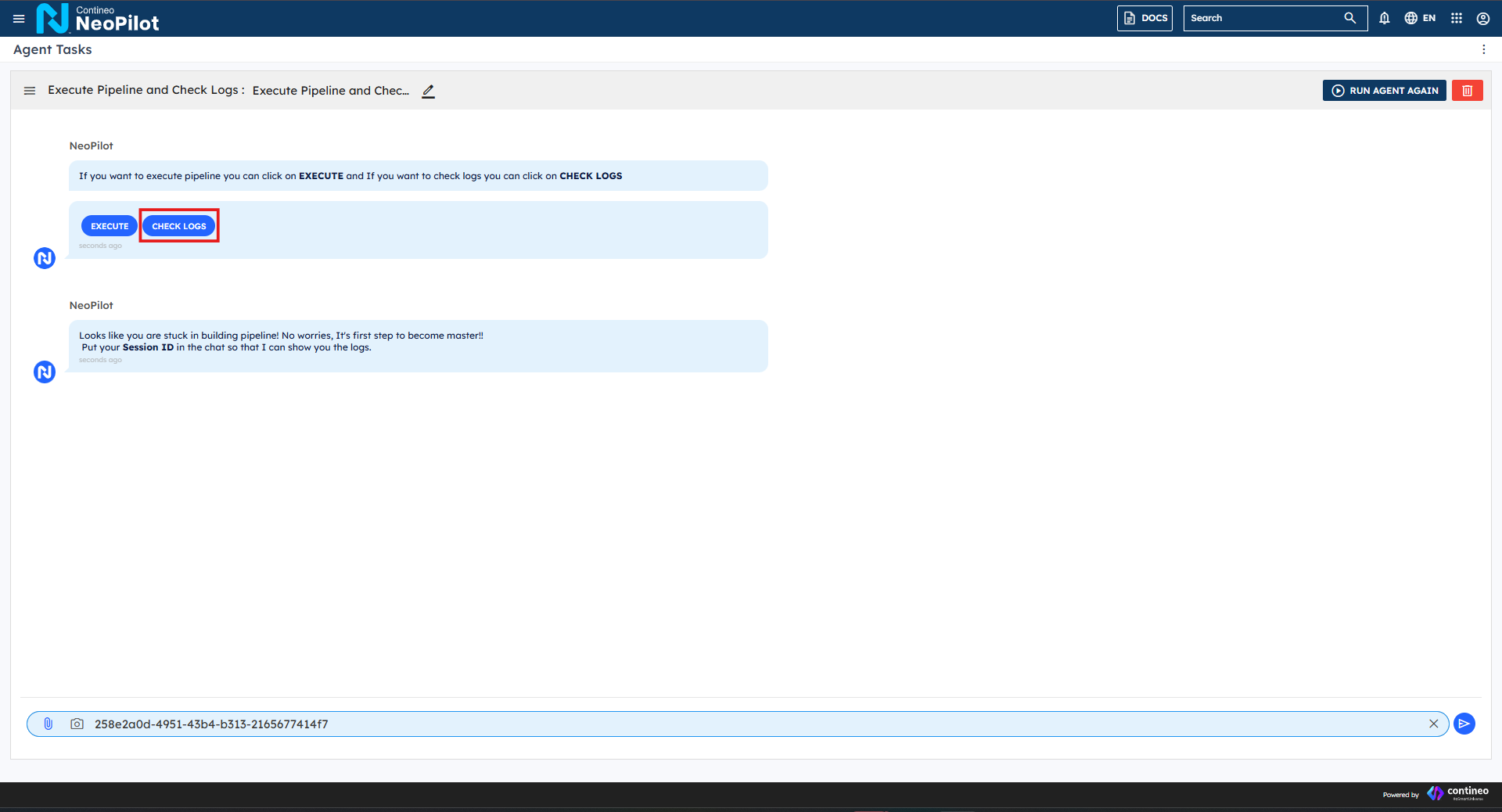
Task: Open Agent Tasks three-dot options menu
Action: coord(1483,49)
